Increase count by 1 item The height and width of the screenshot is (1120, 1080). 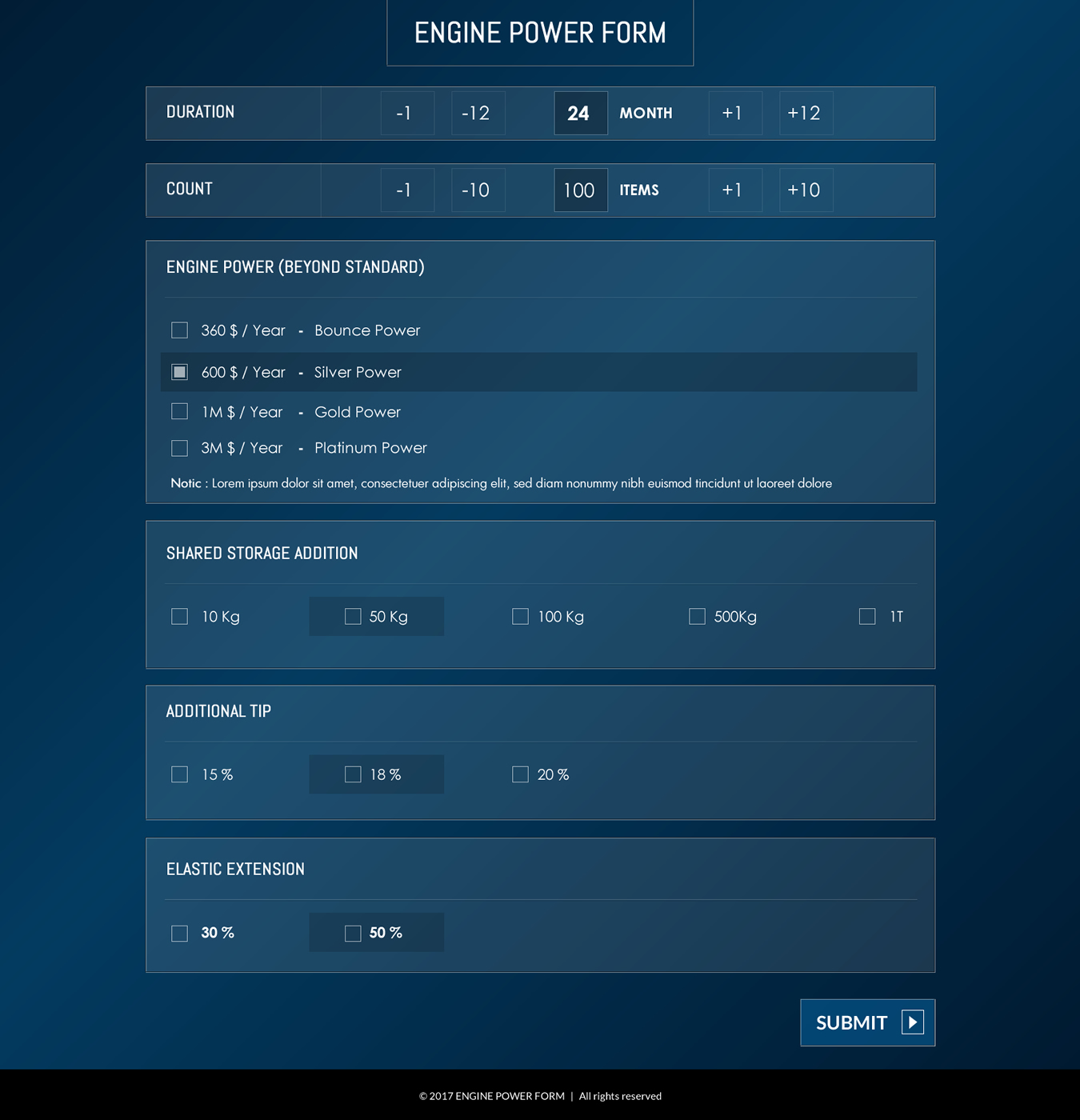coord(735,190)
